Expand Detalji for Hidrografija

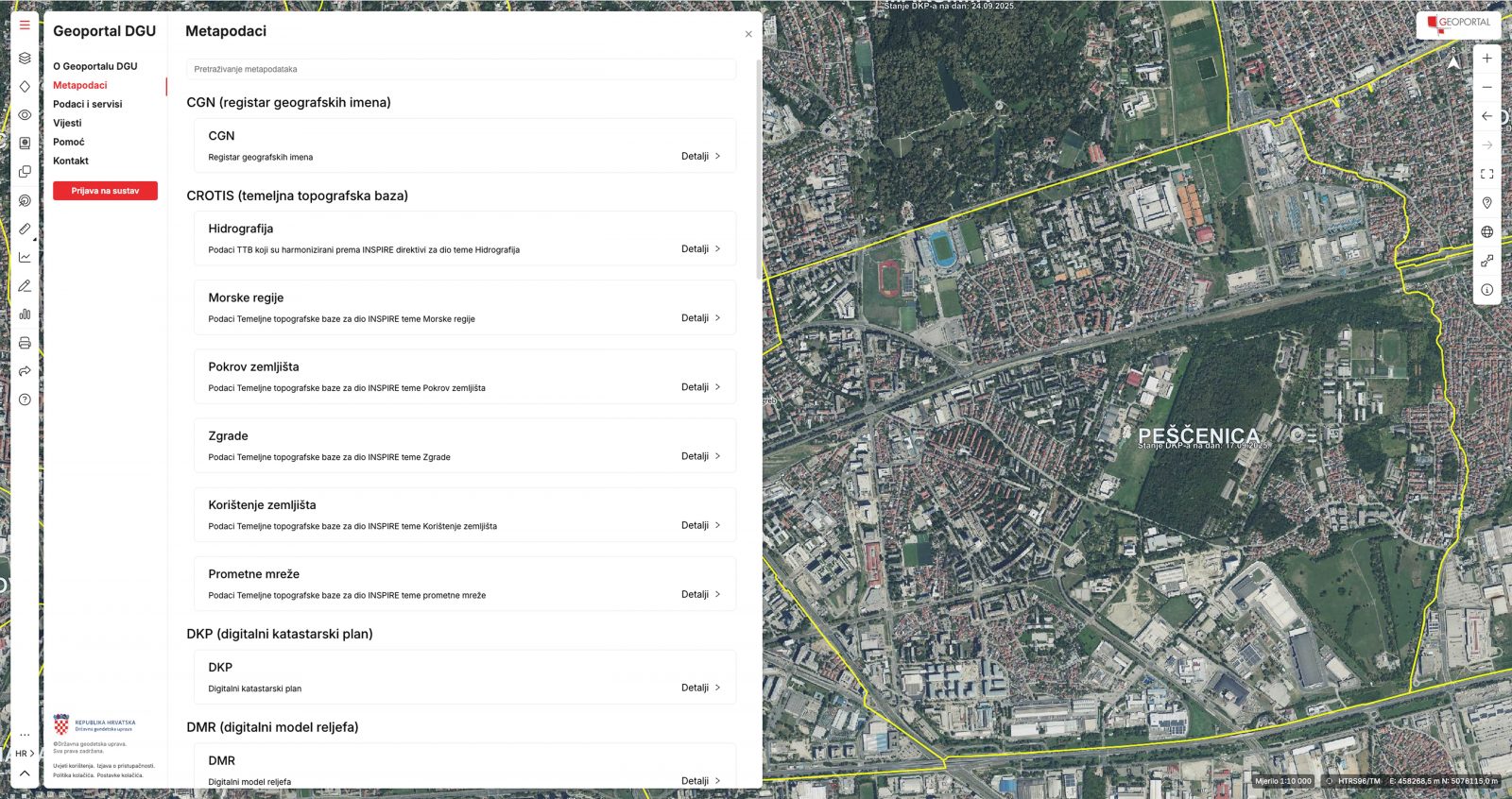(700, 249)
